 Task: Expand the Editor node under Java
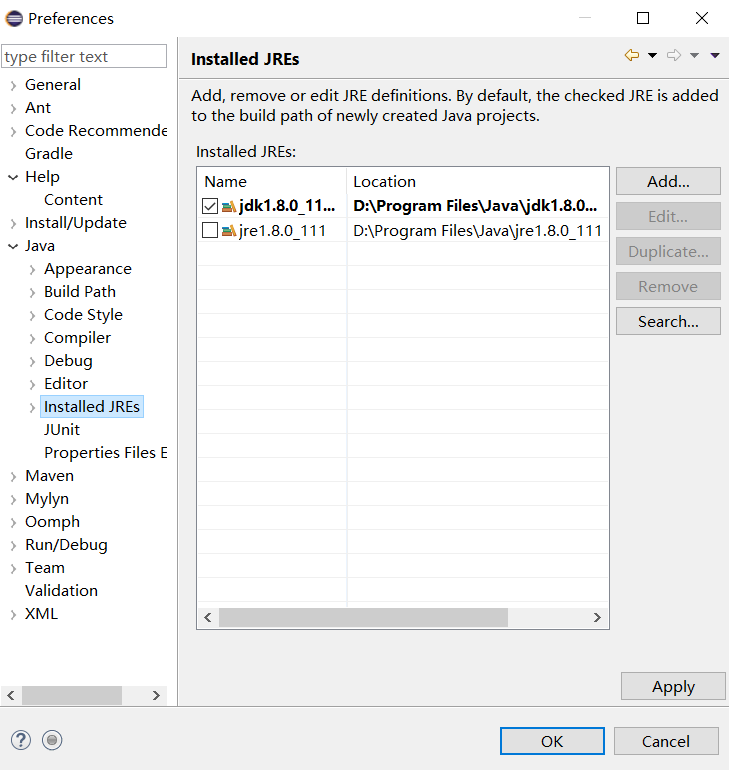32,385
